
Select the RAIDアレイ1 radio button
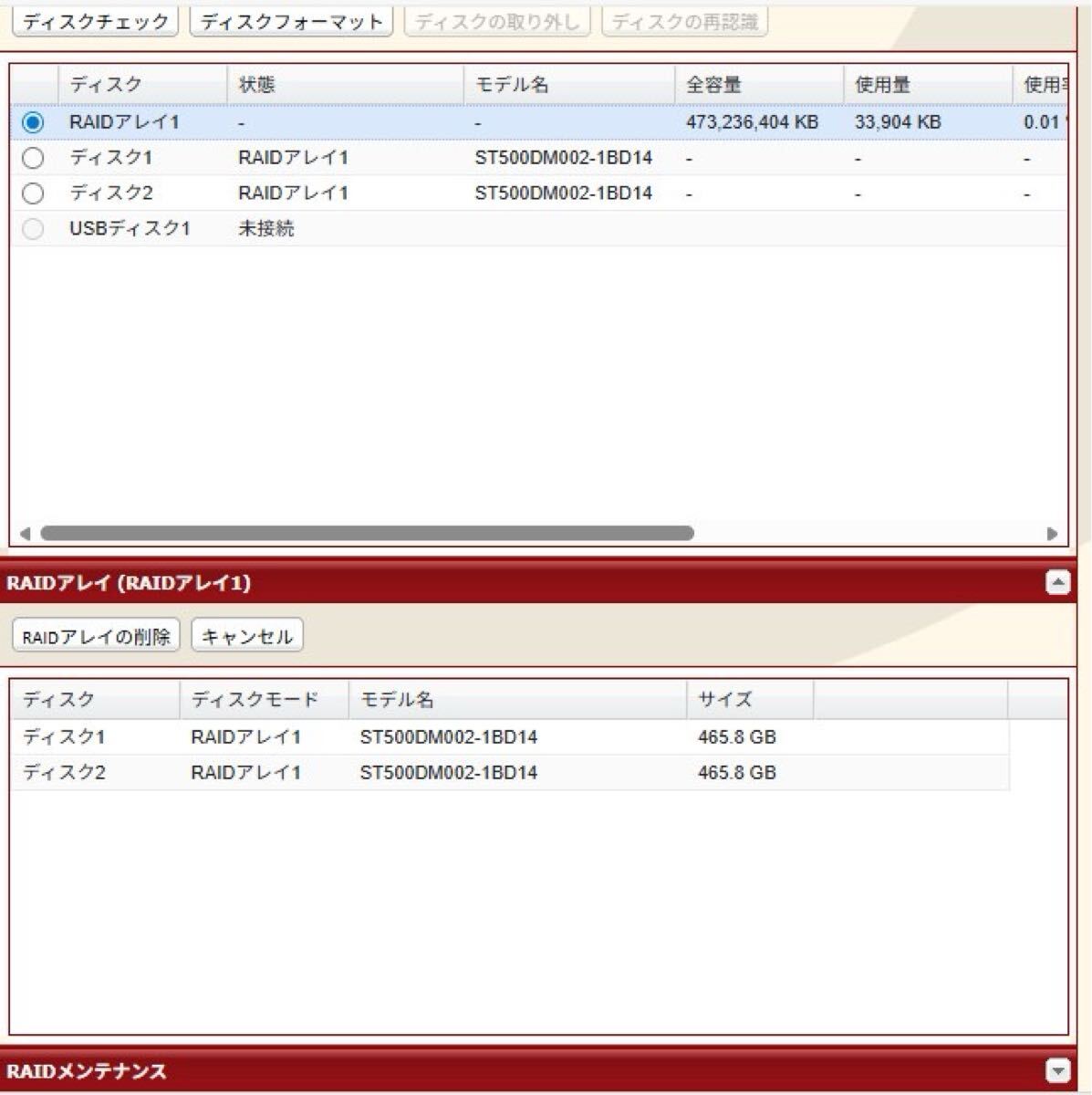33,120
